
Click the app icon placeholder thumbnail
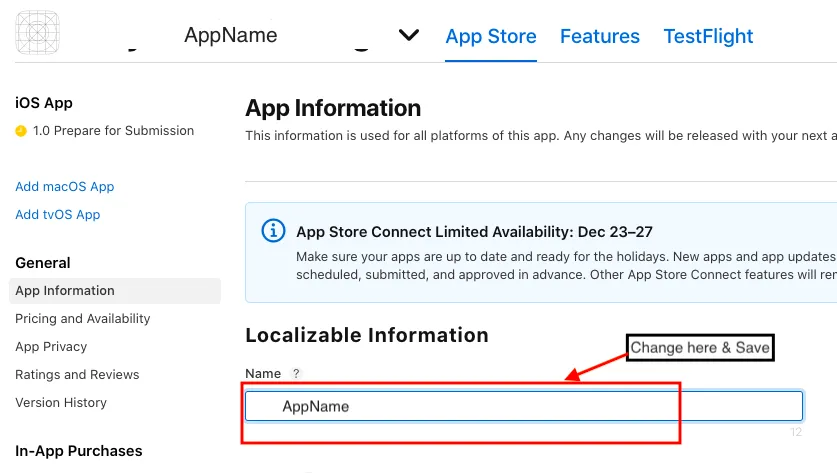click(x=37, y=33)
